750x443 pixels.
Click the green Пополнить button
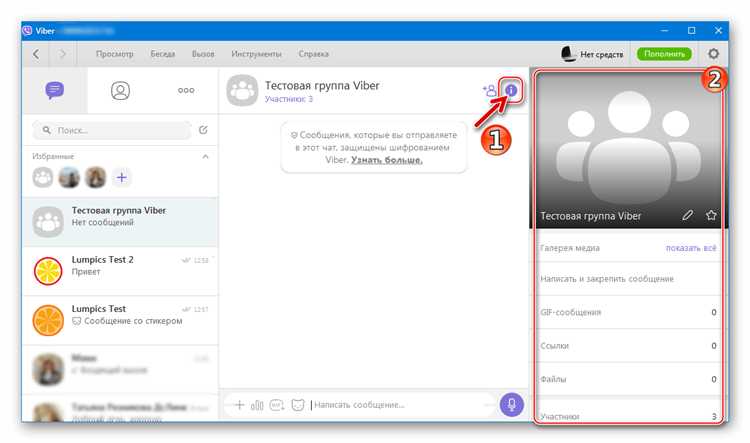[664, 54]
